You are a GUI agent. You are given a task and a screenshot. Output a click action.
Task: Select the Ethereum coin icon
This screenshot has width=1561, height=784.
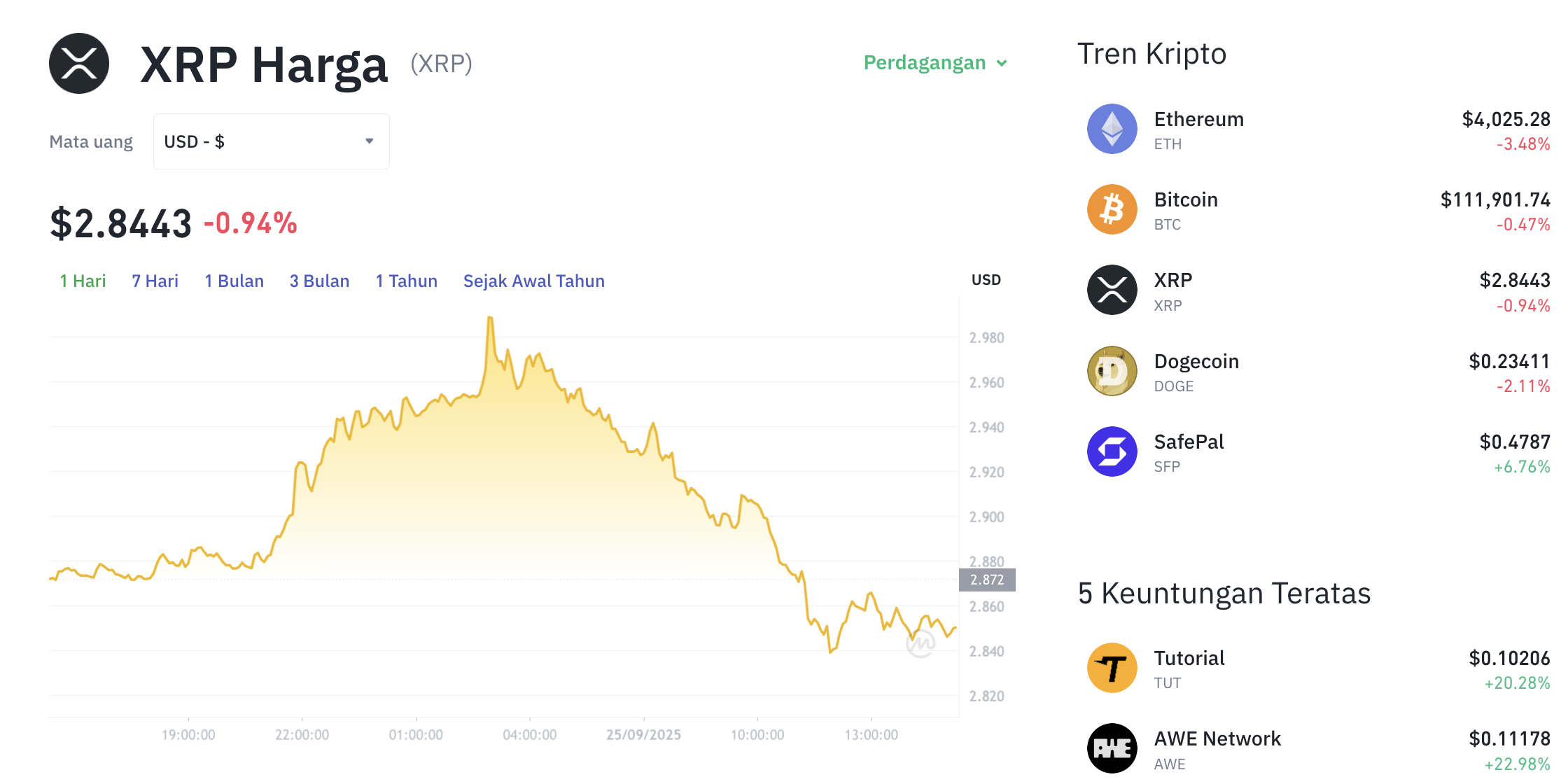[x=1112, y=129]
